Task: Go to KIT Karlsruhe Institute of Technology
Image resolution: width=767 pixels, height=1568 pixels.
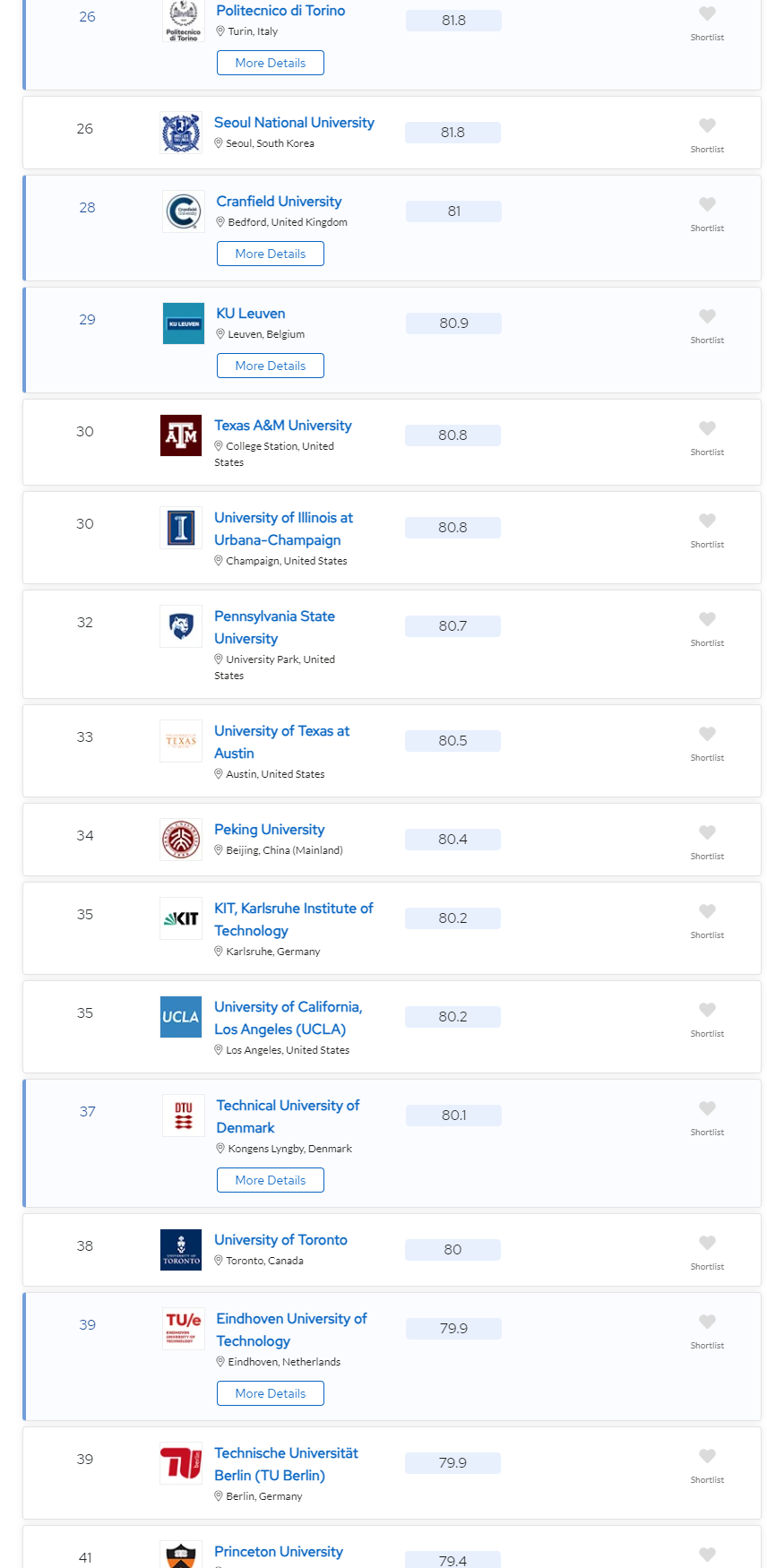Action: (294, 919)
